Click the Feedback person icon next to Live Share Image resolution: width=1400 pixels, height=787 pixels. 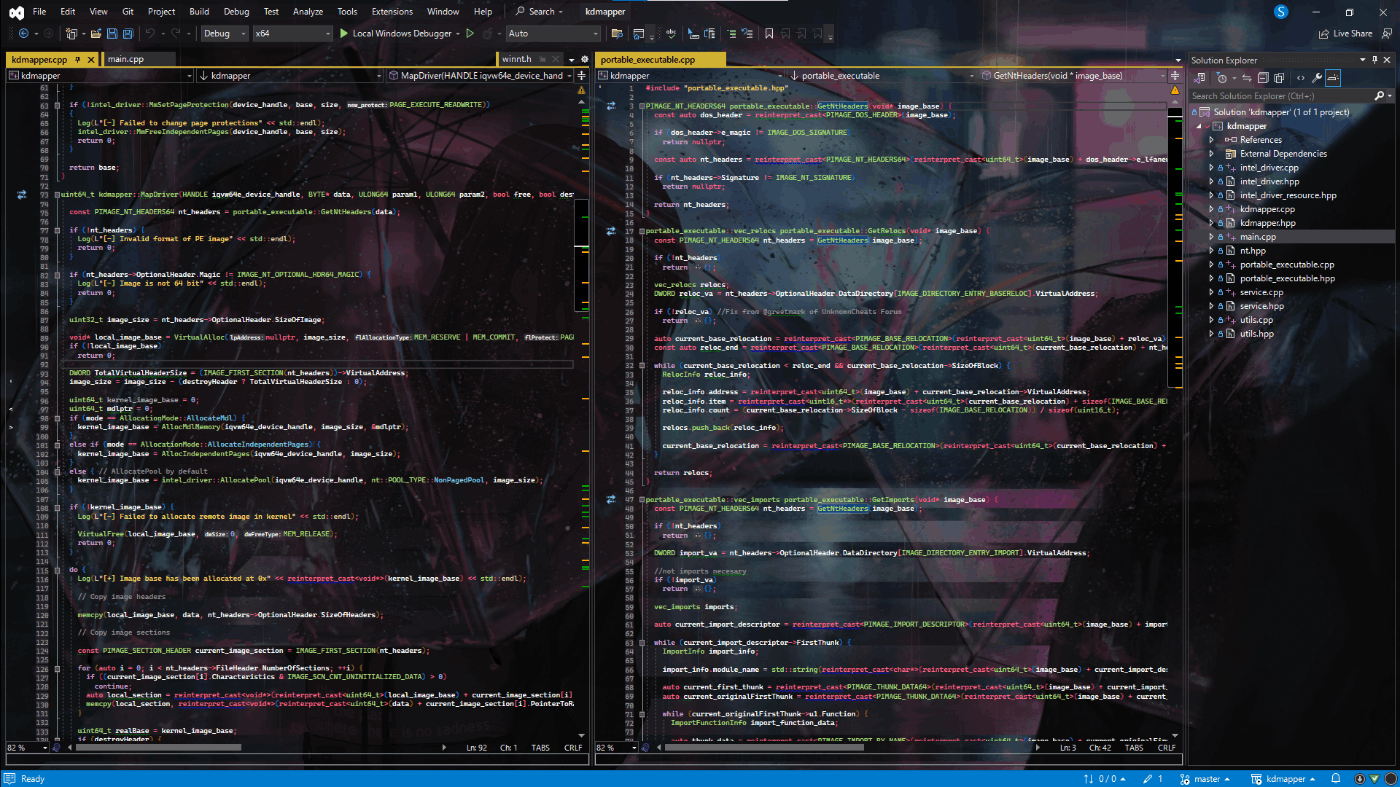click(1386, 33)
